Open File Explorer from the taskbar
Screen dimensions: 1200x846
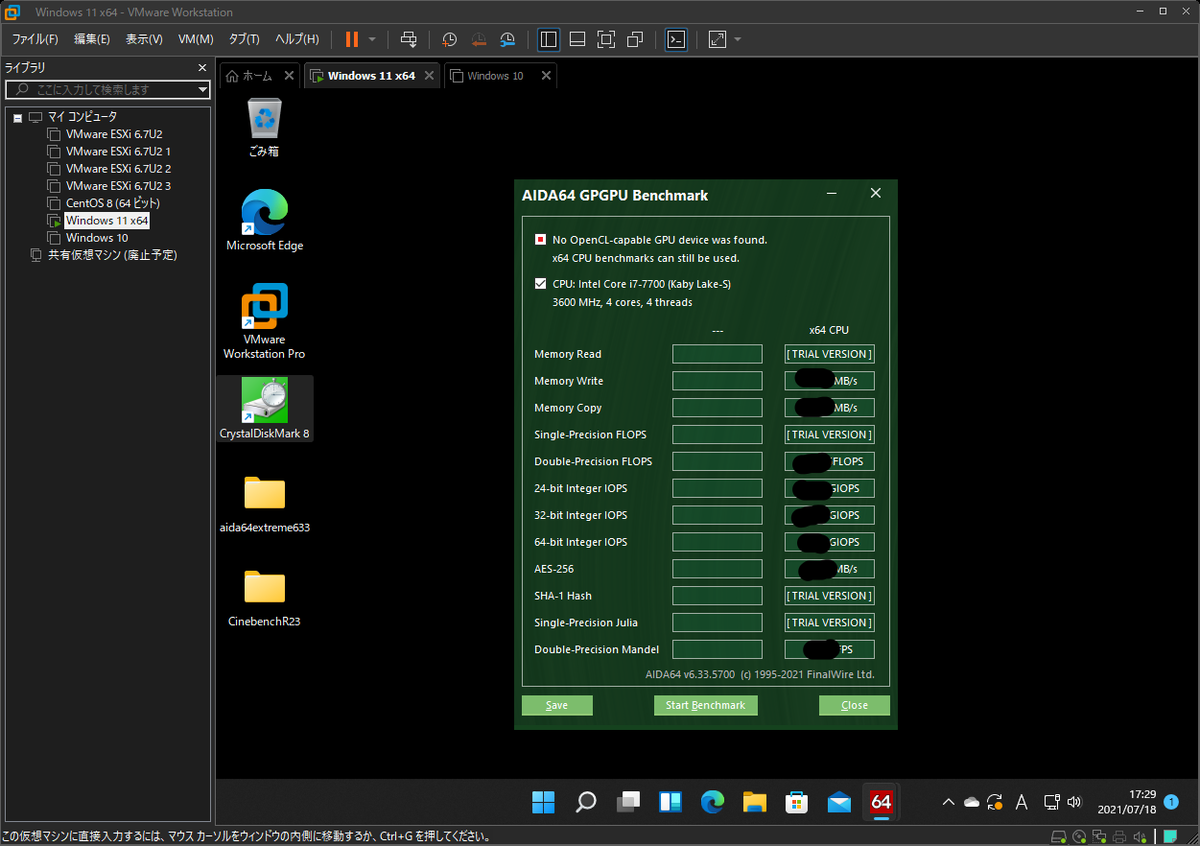click(x=754, y=802)
